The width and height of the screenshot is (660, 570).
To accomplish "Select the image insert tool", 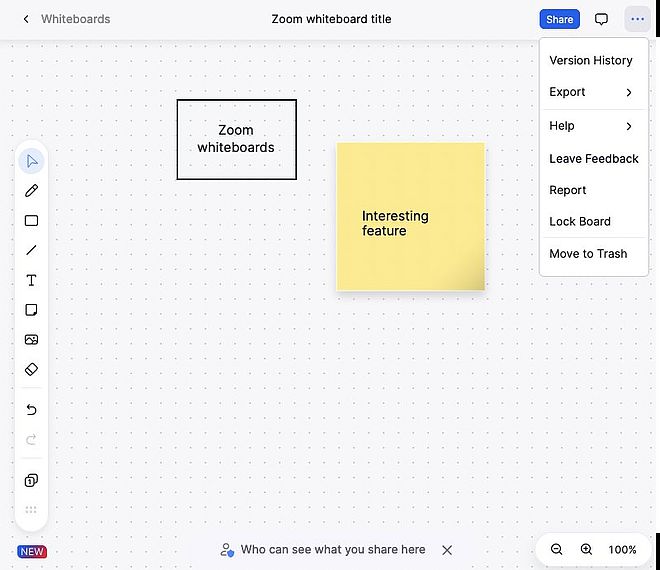I will click(32, 339).
